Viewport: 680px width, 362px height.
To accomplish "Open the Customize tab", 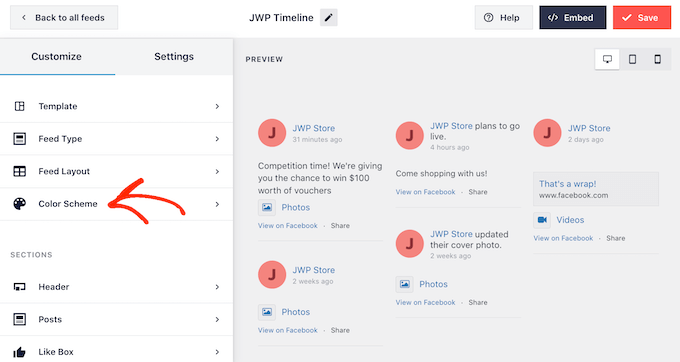I will click(x=57, y=57).
